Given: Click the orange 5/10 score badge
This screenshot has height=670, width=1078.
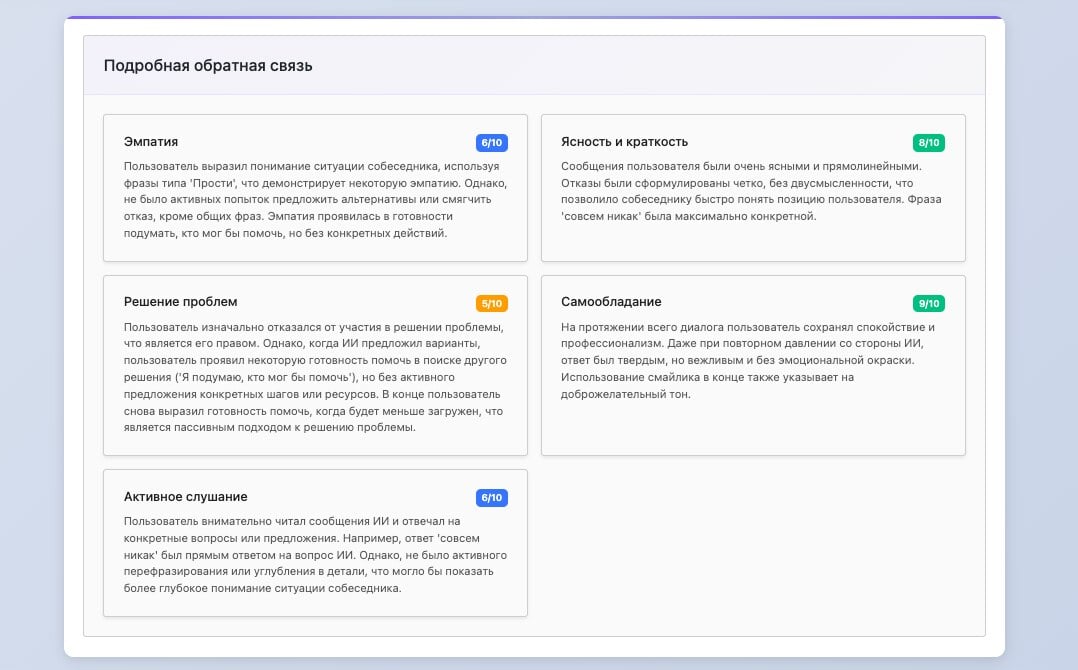Looking at the screenshot, I should (x=492, y=303).
